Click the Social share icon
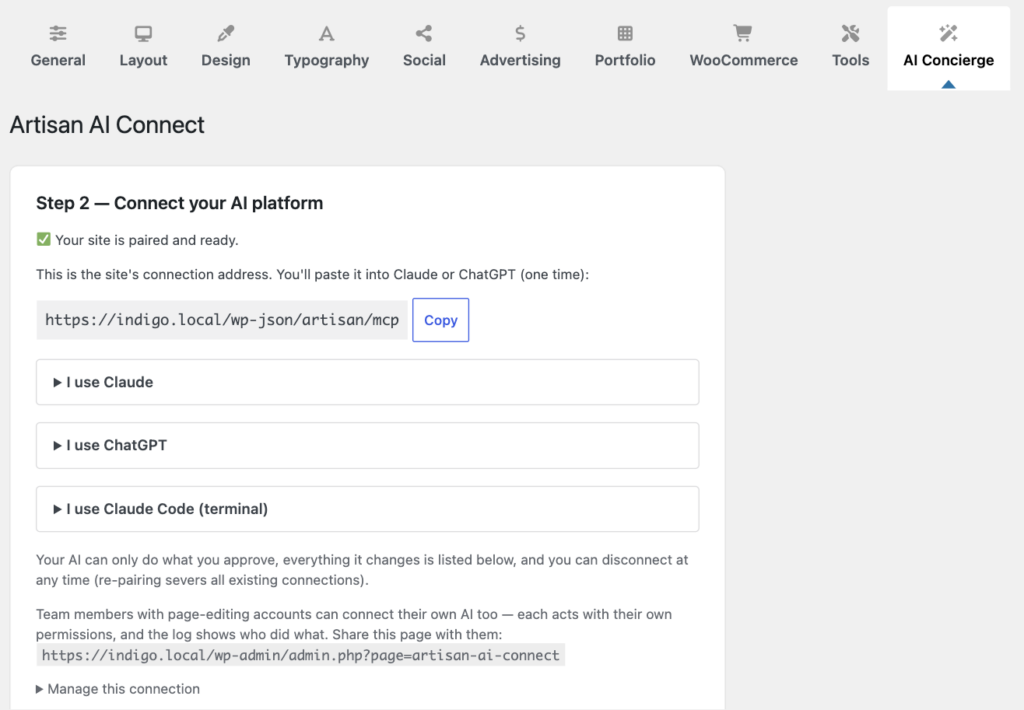The width and height of the screenshot is (1024, 710). [x=424, y=33]
